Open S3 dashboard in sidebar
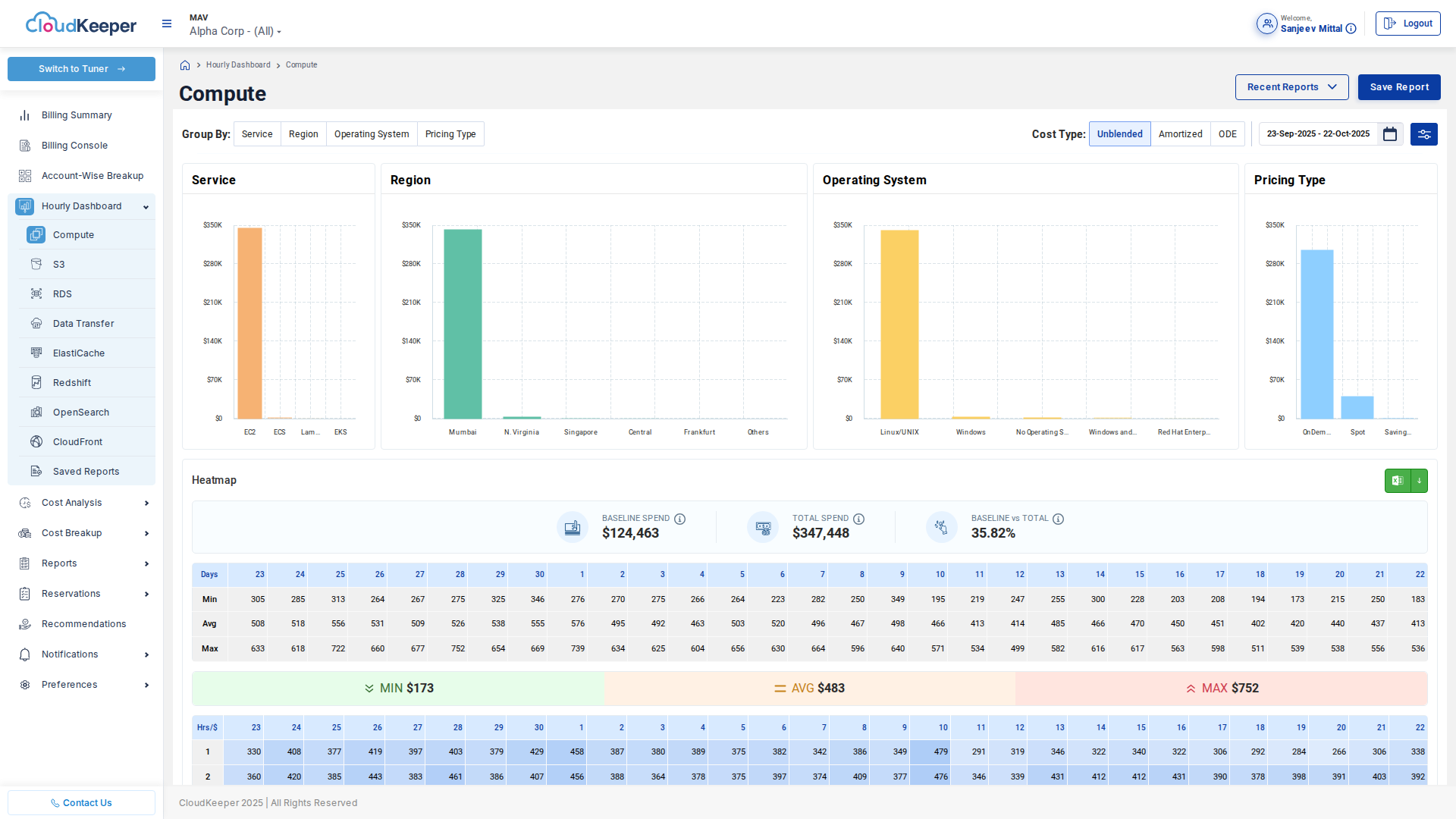The height and width of the screenshot is (819, 1456). (x=59, y=265)
